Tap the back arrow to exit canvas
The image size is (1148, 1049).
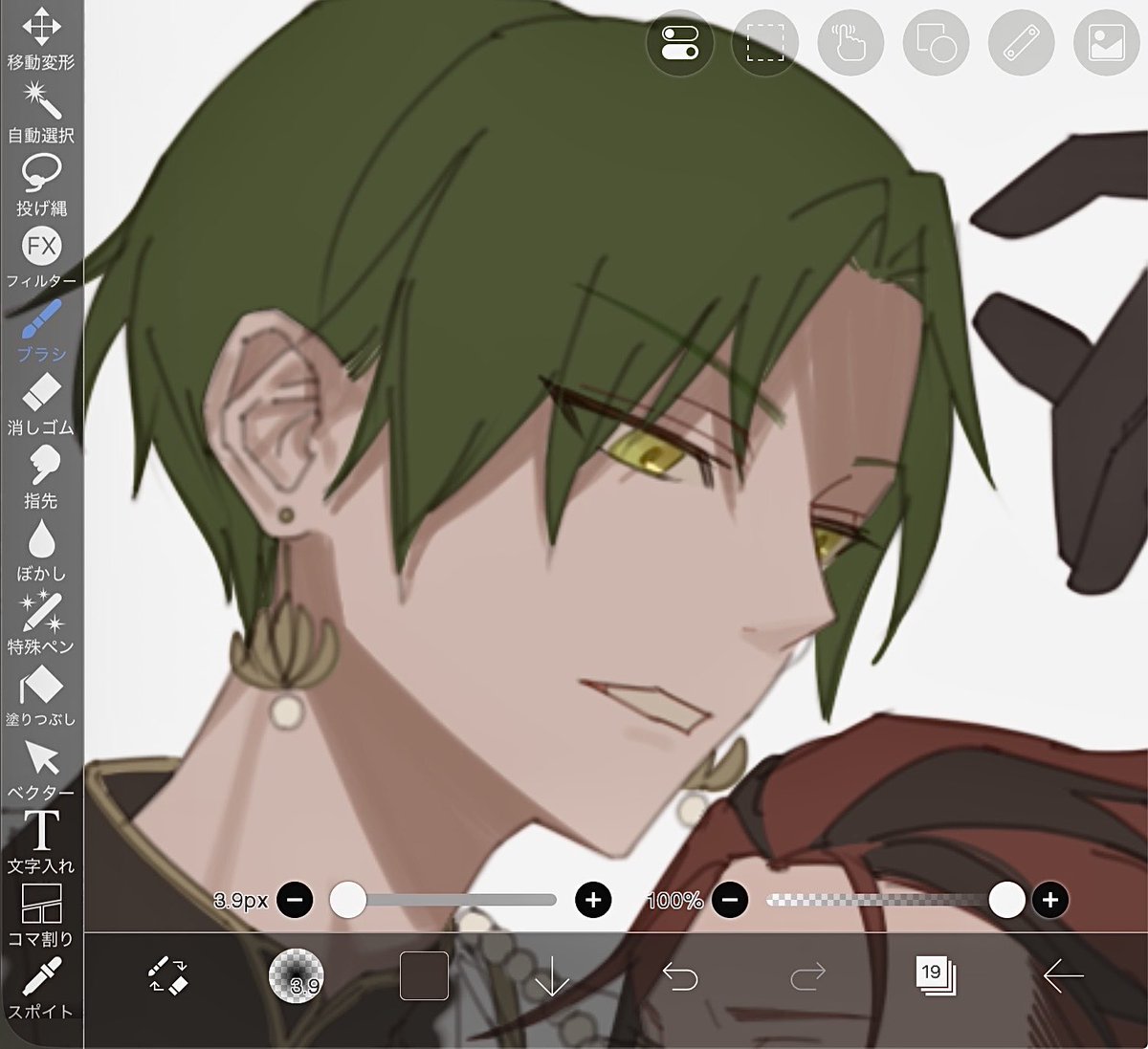point(1063,976)
